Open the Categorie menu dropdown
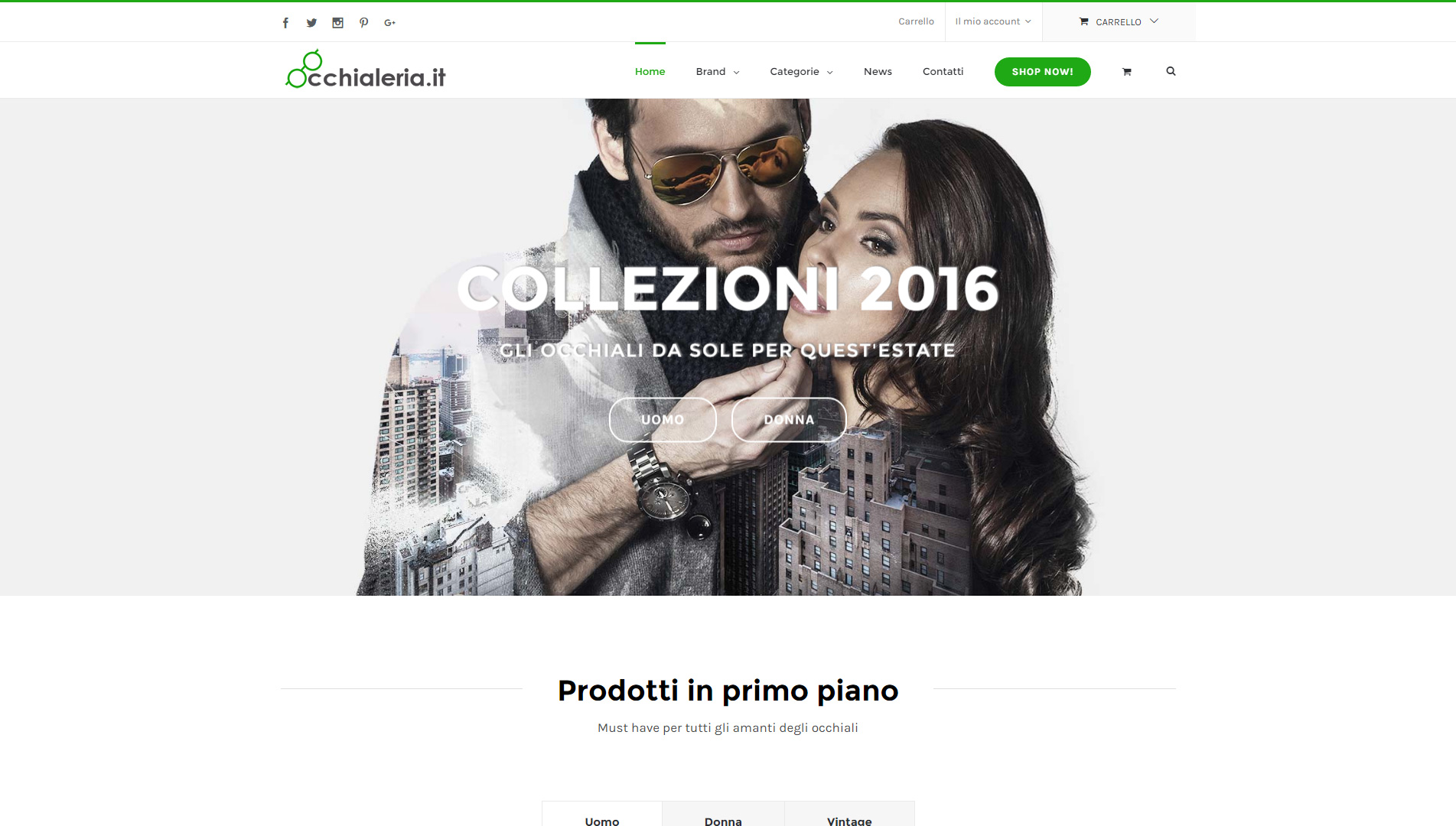 [x=801, y=71]
